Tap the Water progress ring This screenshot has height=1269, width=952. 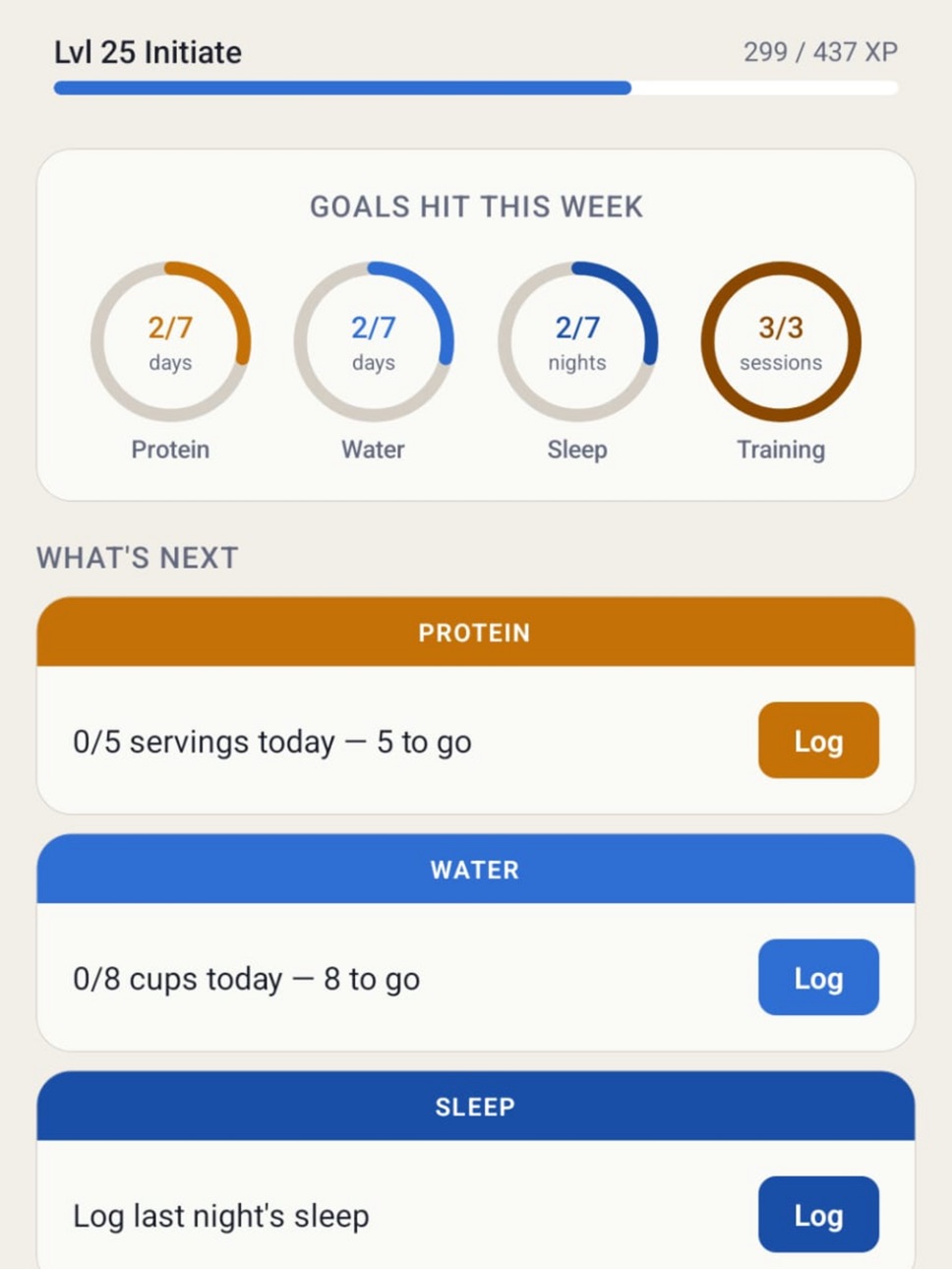pos(374,341)
